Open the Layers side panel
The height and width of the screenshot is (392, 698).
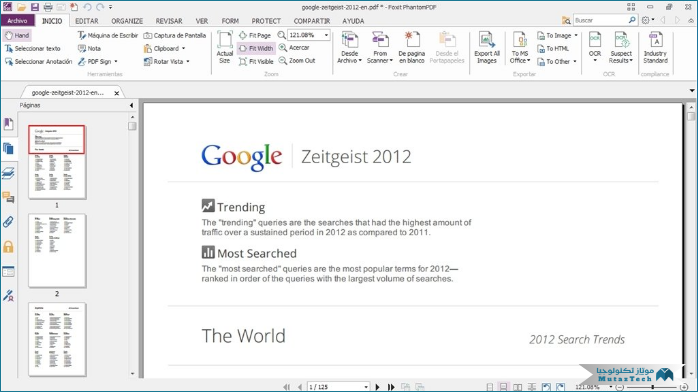click(x=8, y=173)
